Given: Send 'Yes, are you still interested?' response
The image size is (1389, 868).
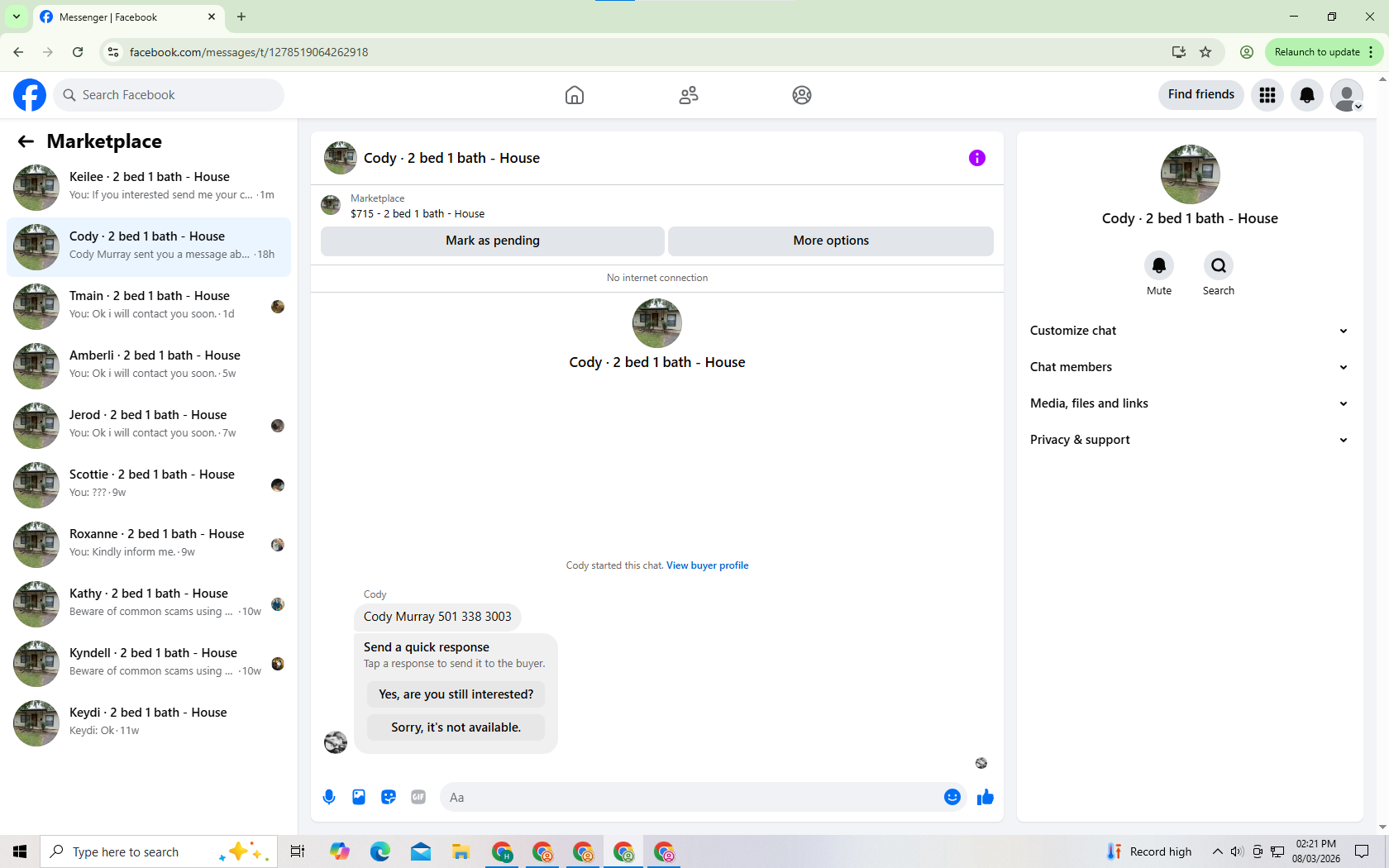Looking at the screenshot, I should [x=456, y=694].
